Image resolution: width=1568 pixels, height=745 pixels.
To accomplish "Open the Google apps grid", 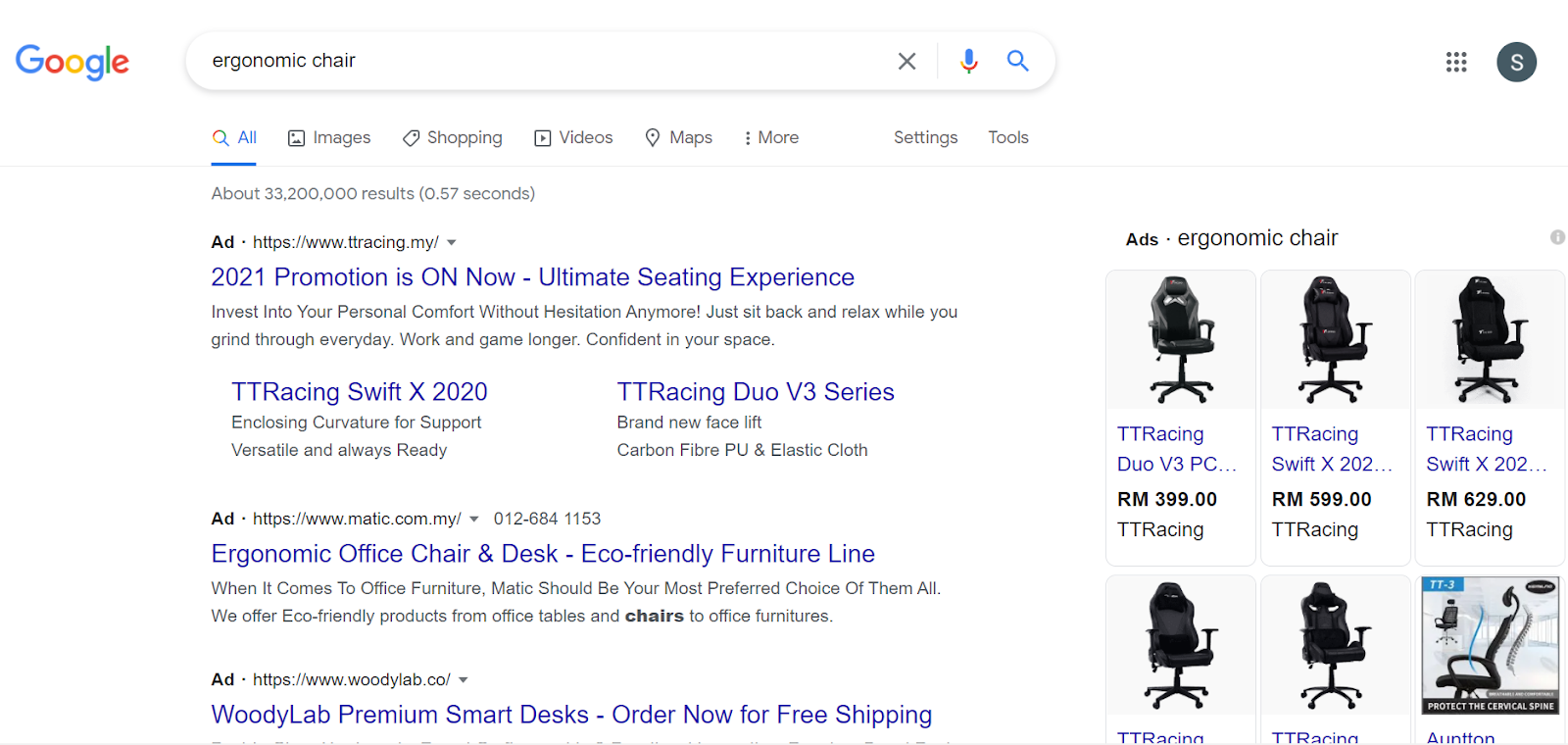I will pos(1456,62).
